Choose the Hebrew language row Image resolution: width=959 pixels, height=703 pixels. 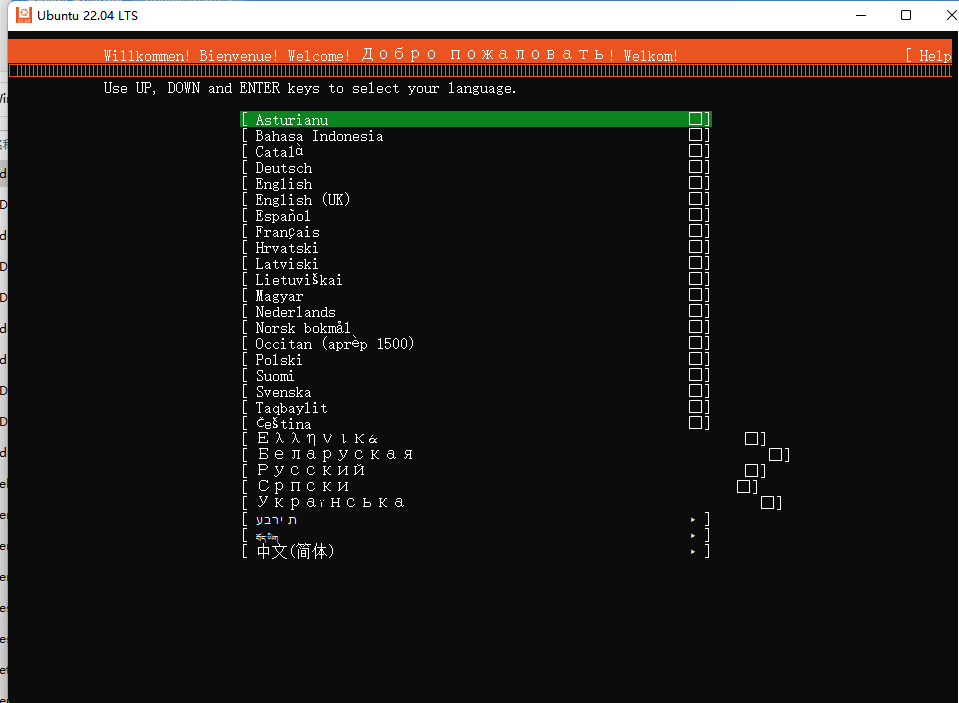tap(476, 519)
